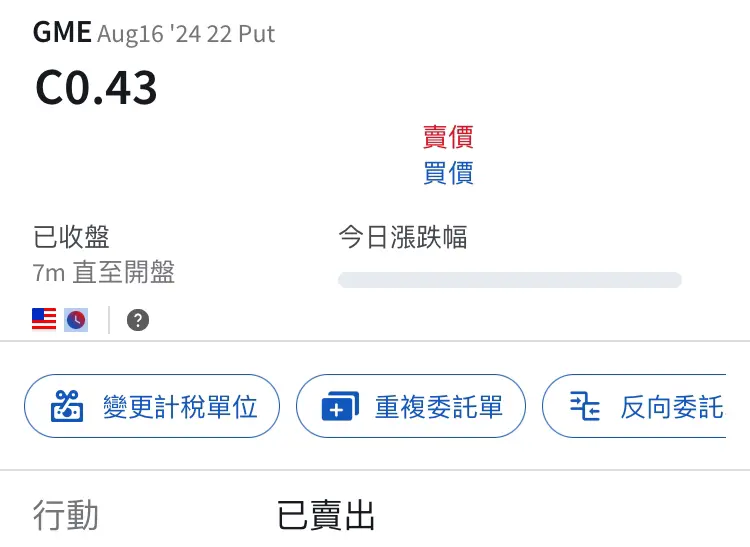Tap the 反向委託 button

coord(634,406)
